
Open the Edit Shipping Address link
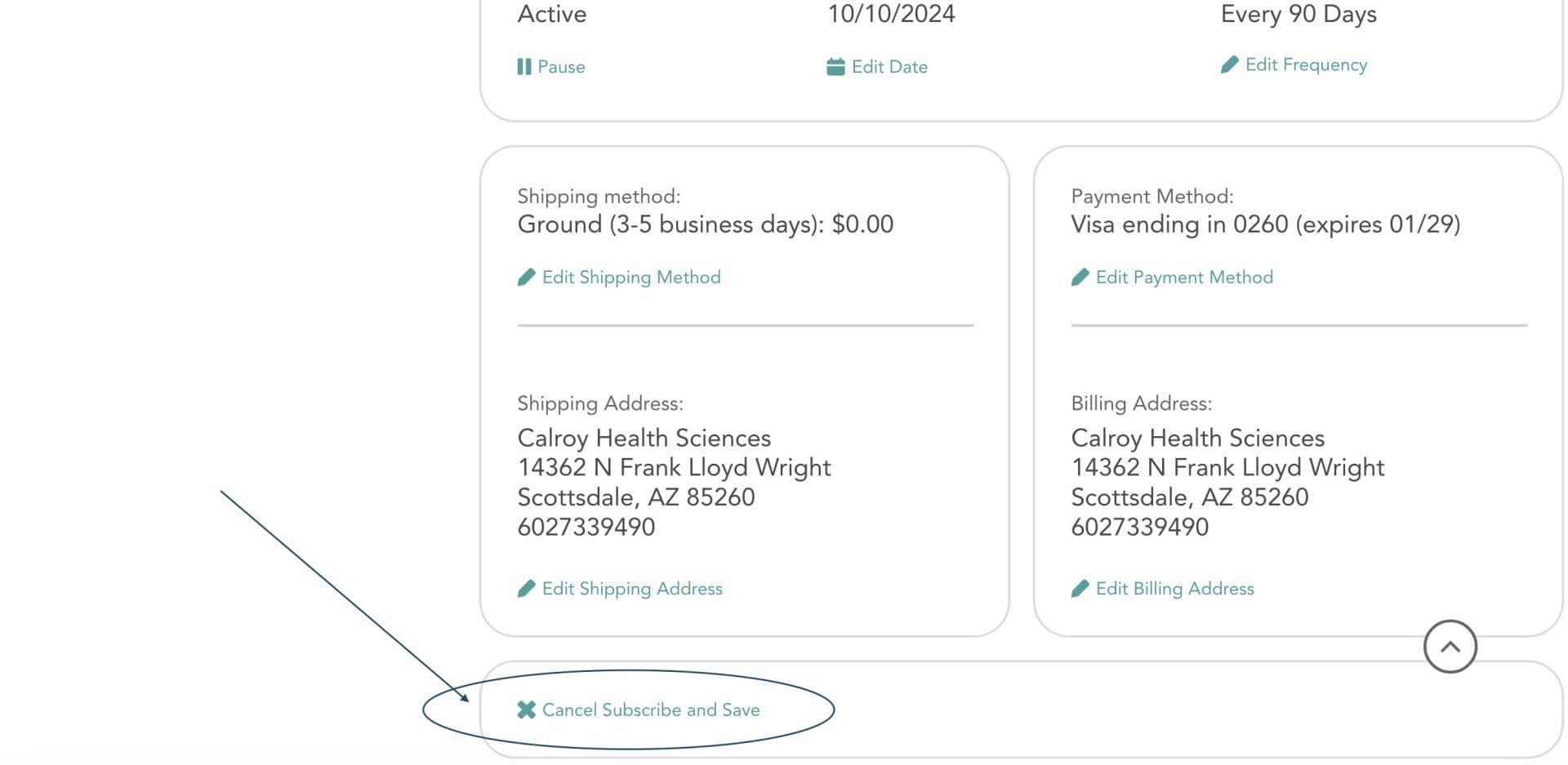click(x=632, y=589)
